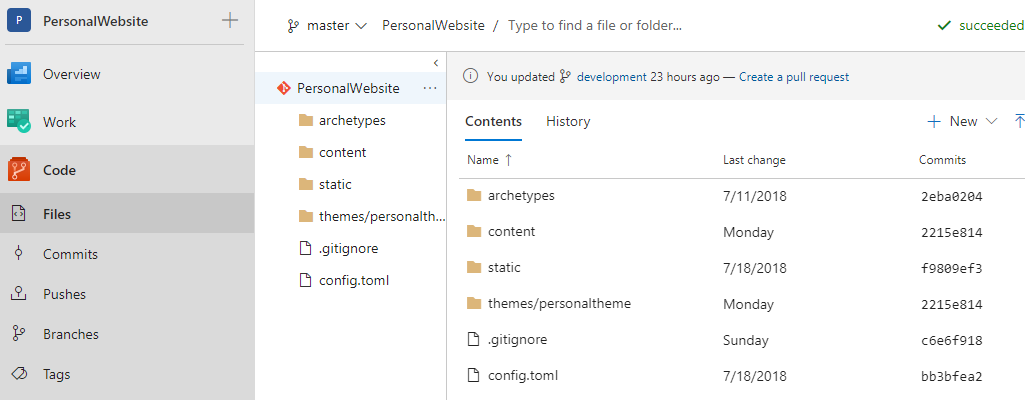Click the find file or folder field
The height and width of the screenshot is (400, 1025).
point(595,25)
